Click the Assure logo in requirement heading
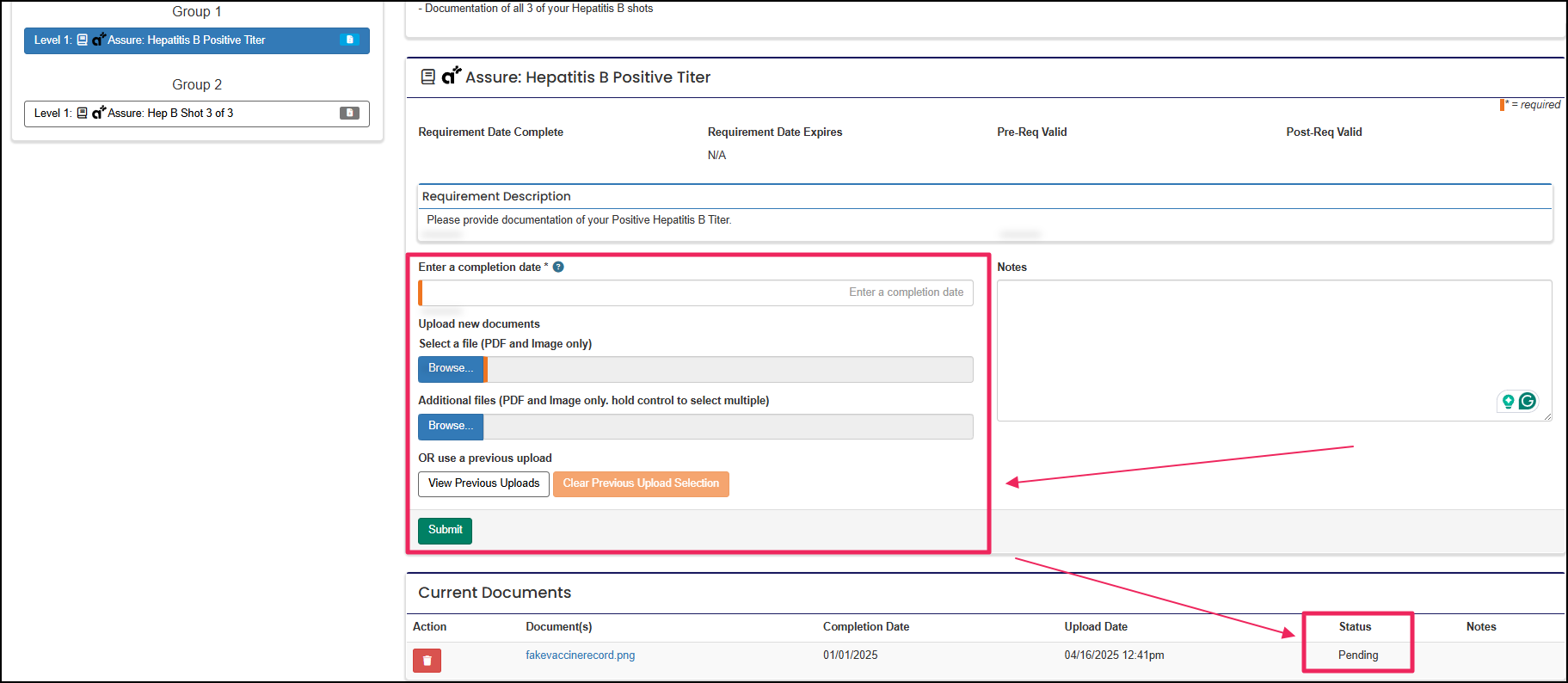This screenshot has width=1568, height=683. 452,76
